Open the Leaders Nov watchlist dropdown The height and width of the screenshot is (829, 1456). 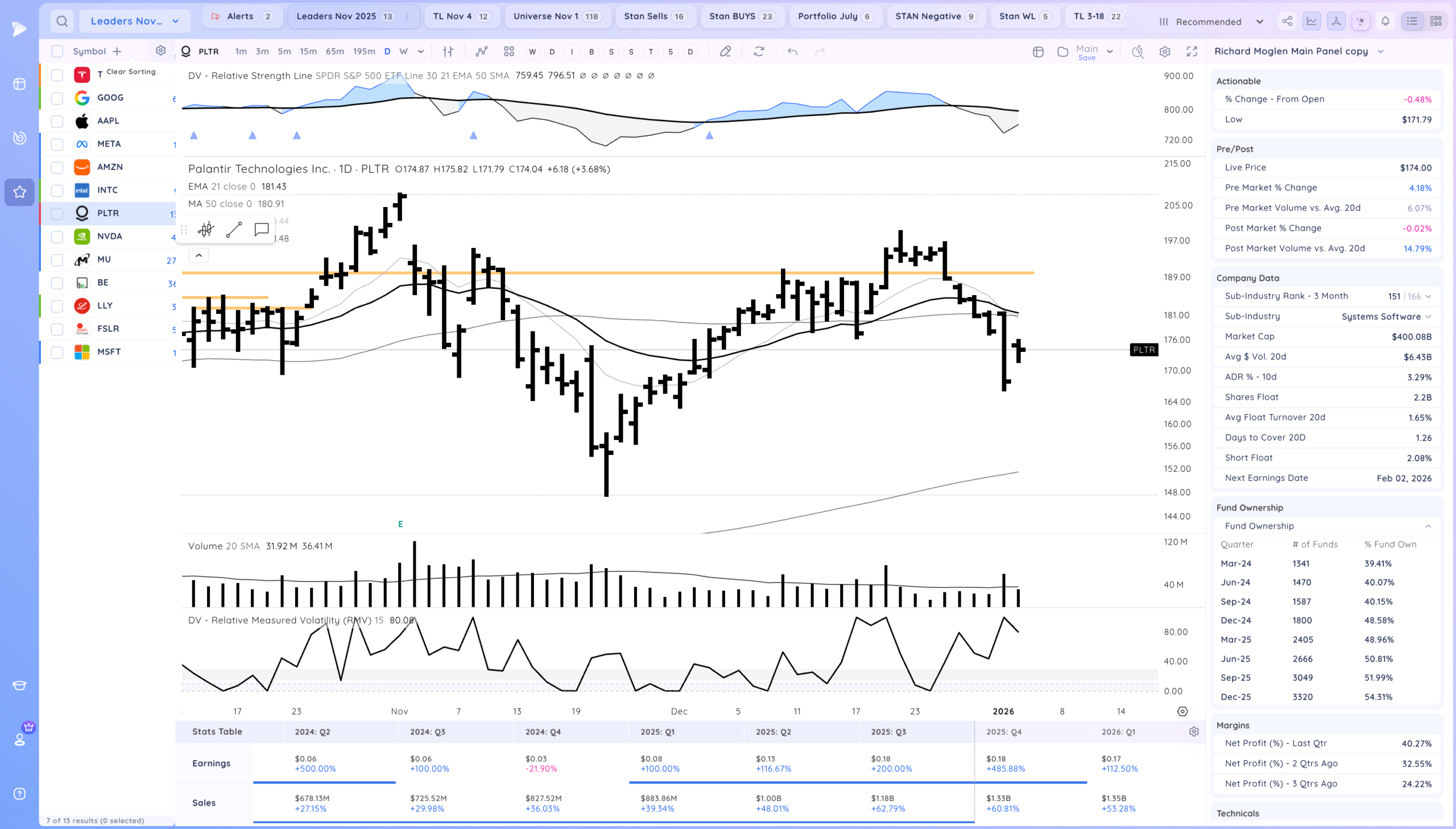135,22
